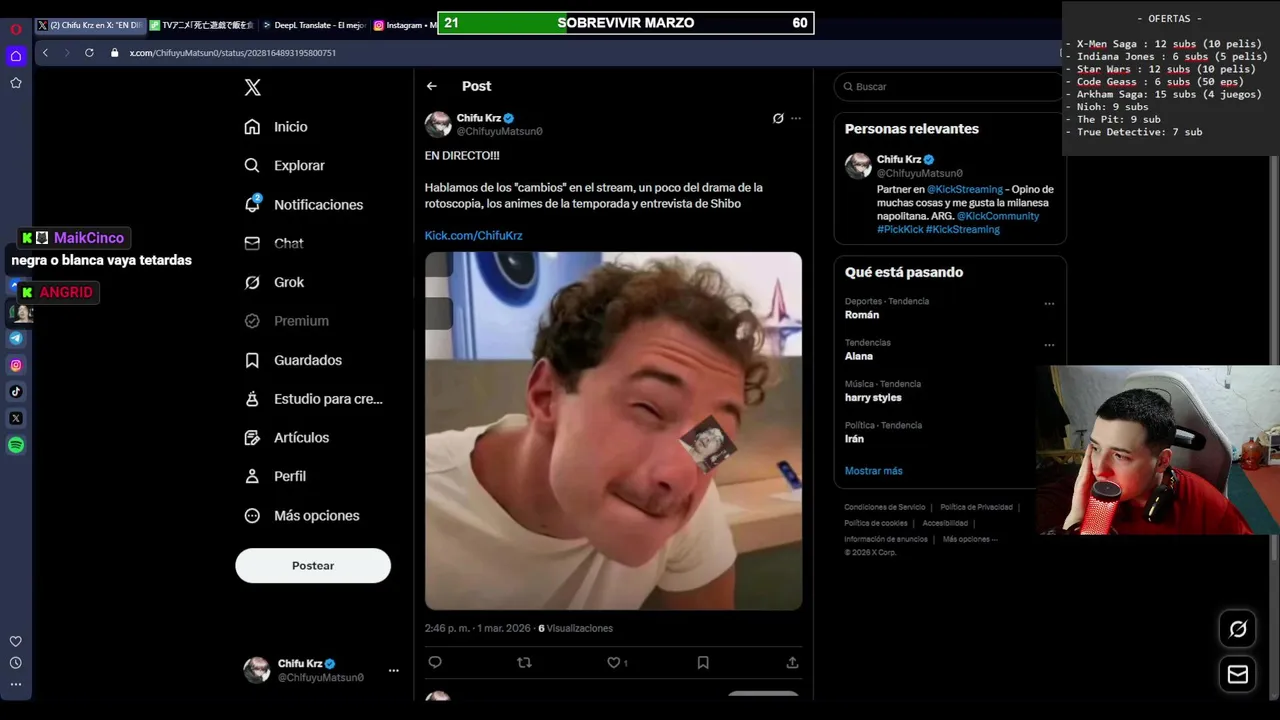Open the Opera menu logo
Image resolution: width=1280 pixels, height=720 pixels.
tap(16, 29)
